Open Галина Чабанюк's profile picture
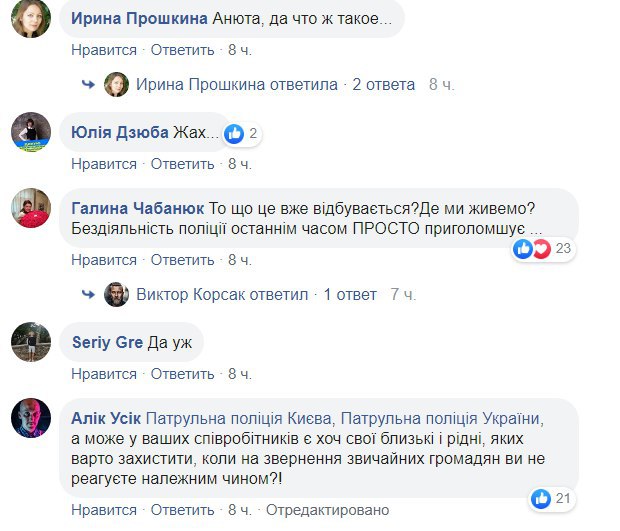 pyautogui.click(x=31, y=208)
